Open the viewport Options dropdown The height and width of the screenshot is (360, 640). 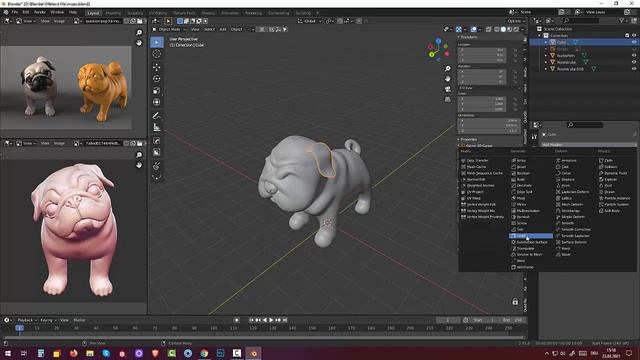[516, 21]
